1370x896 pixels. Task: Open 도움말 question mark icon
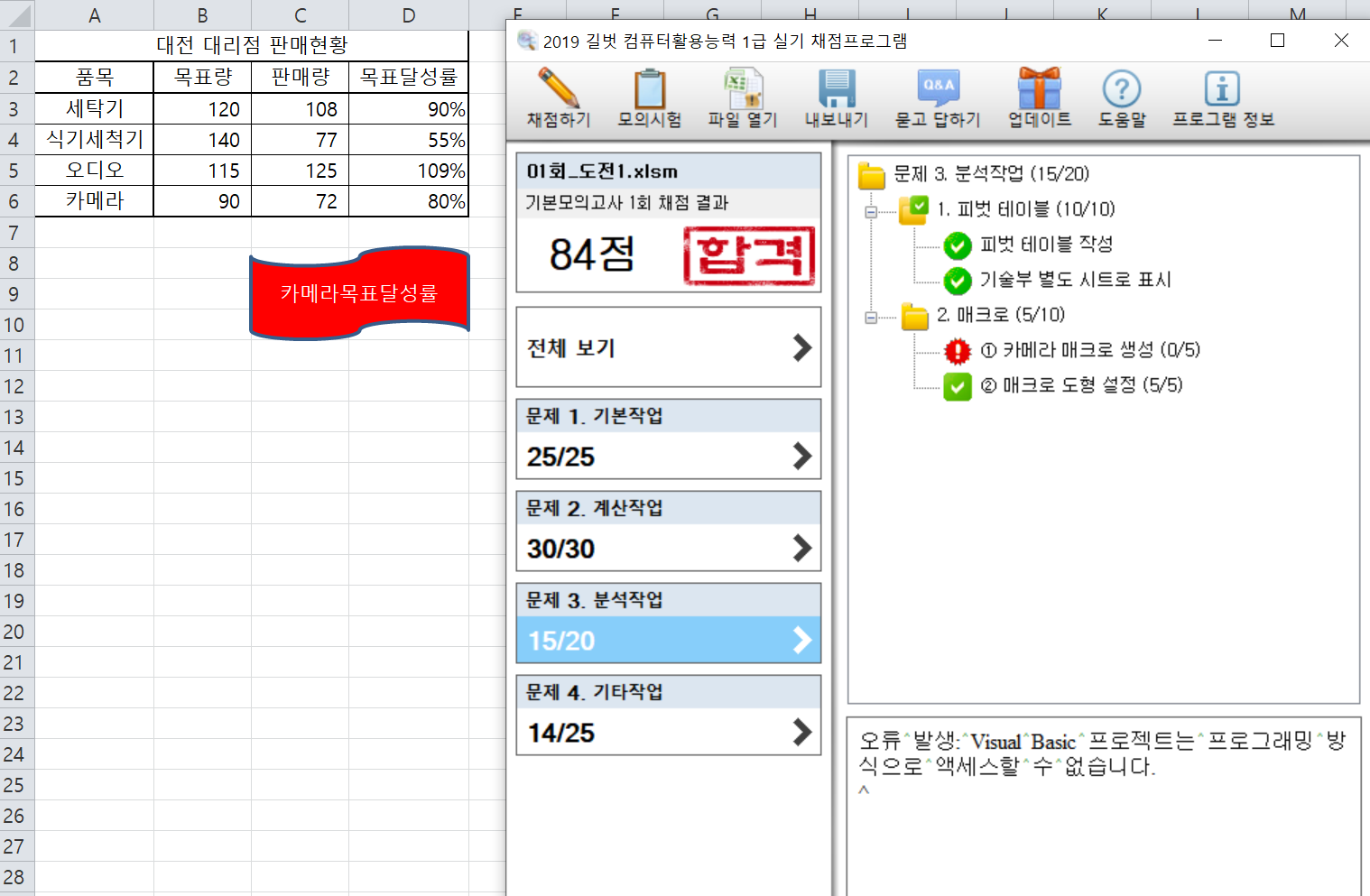click(x=1122, y=90)
